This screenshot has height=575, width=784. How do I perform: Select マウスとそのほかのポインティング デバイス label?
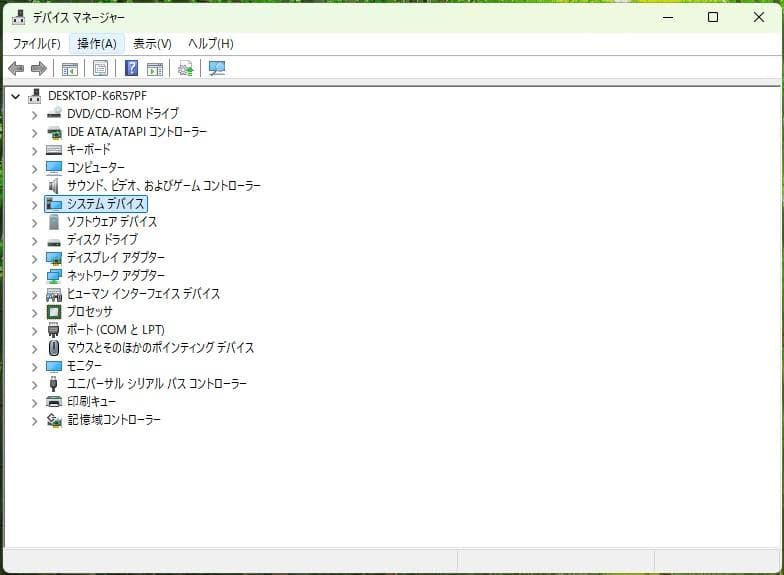[x=160, y=348]
